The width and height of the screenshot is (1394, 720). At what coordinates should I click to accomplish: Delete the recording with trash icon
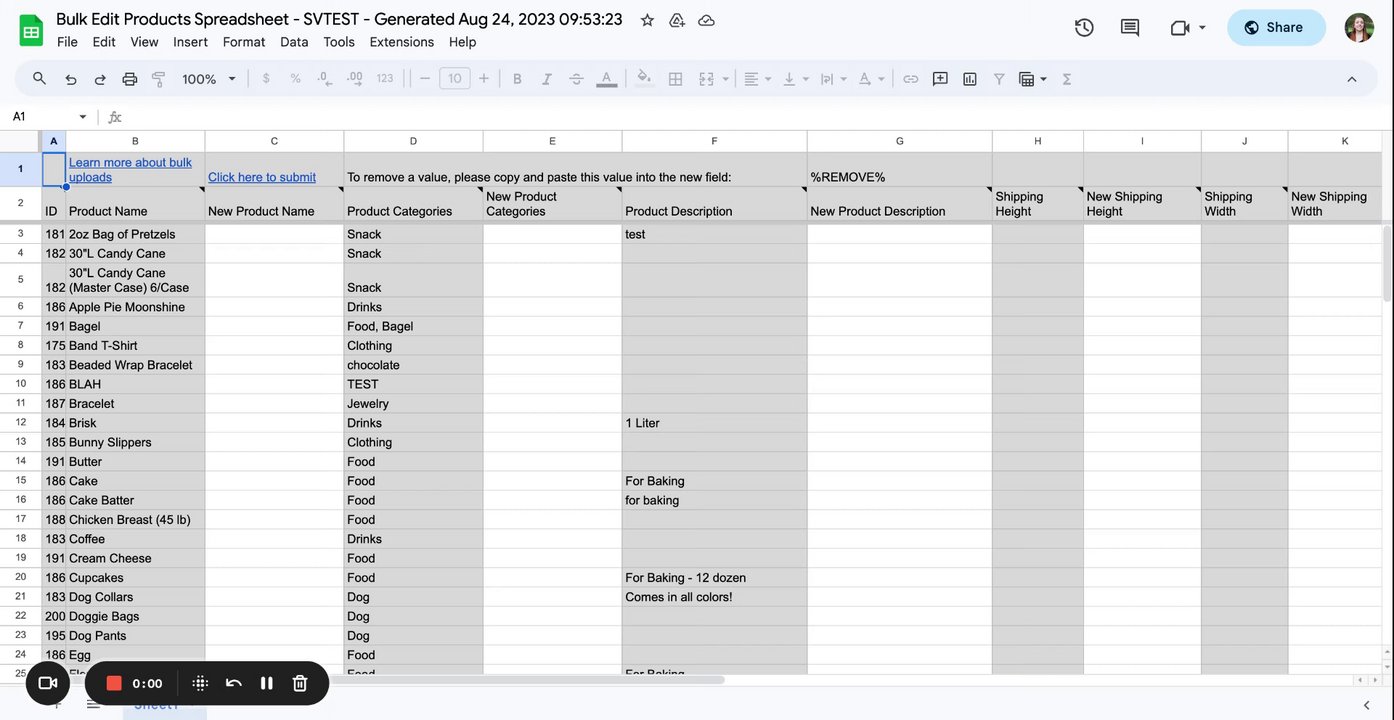[x=299, y=683]
